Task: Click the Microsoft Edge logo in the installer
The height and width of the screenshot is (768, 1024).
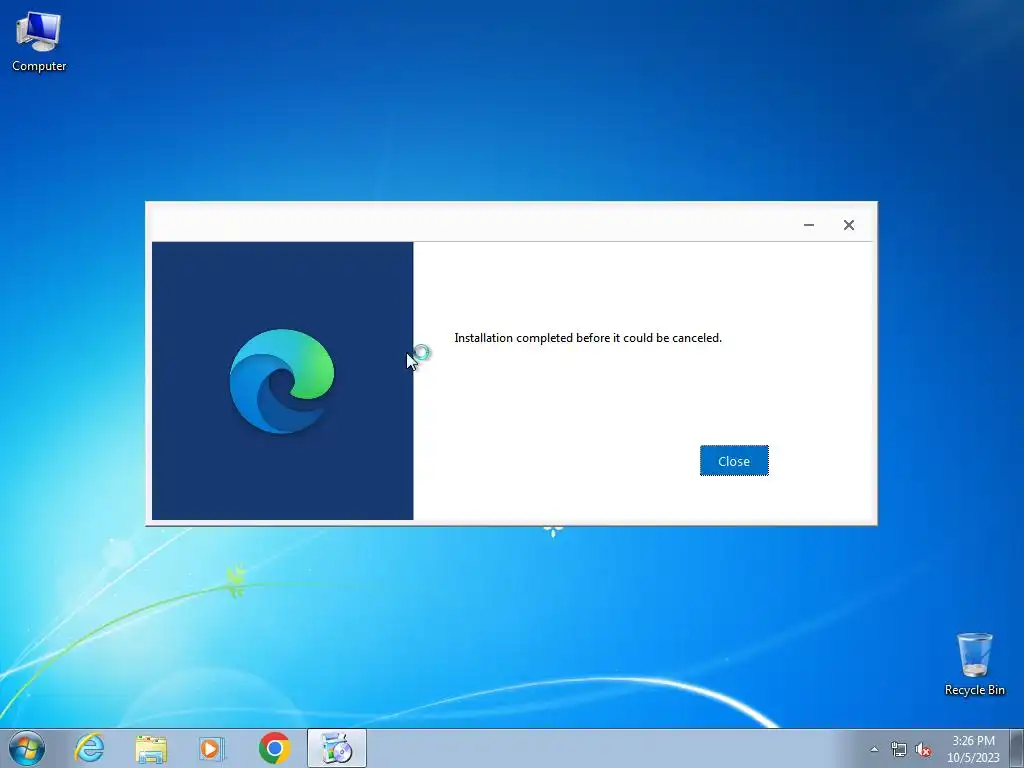Action: pos(281,381)
